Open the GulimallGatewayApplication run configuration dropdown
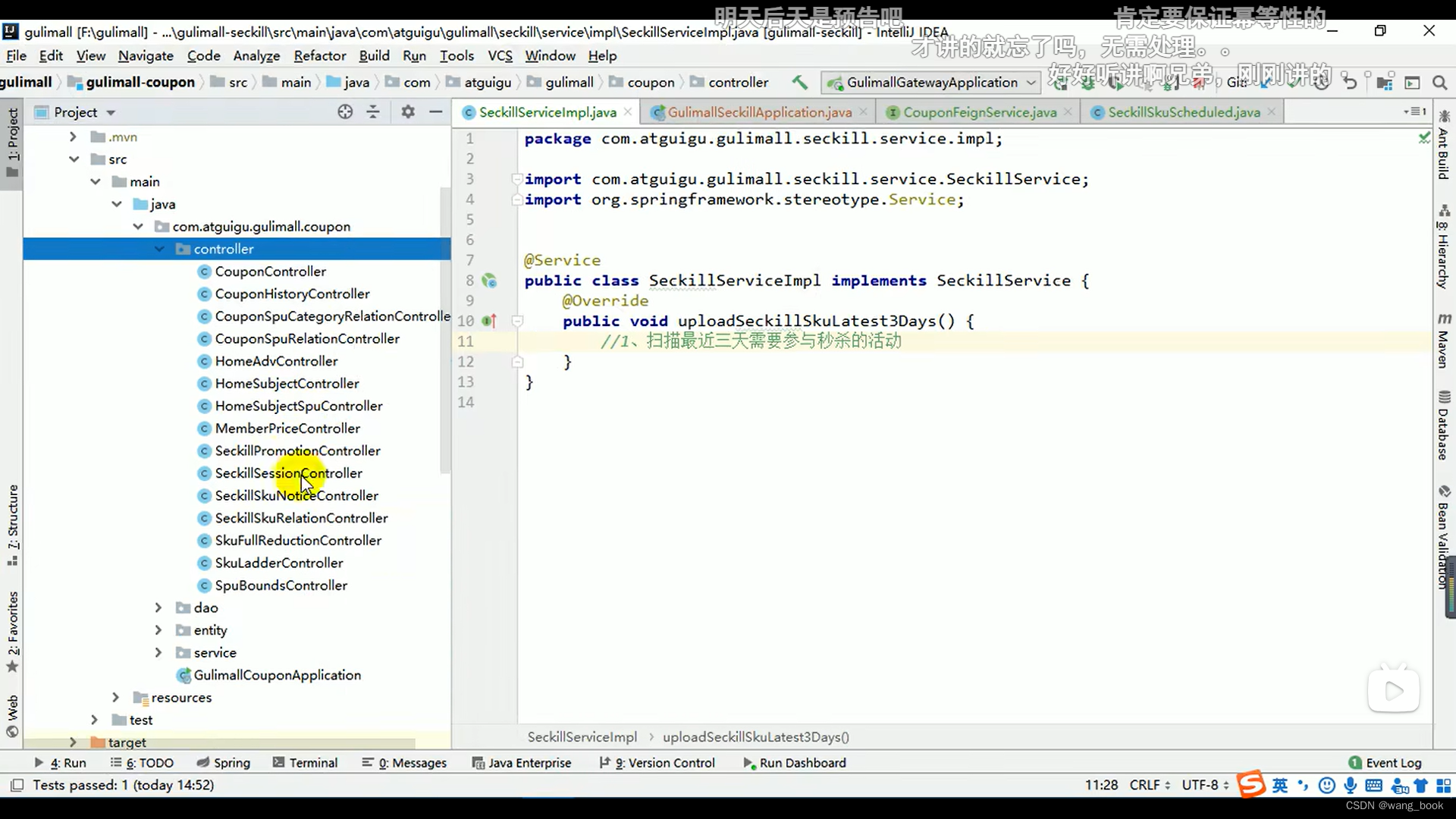 [932, 83]
